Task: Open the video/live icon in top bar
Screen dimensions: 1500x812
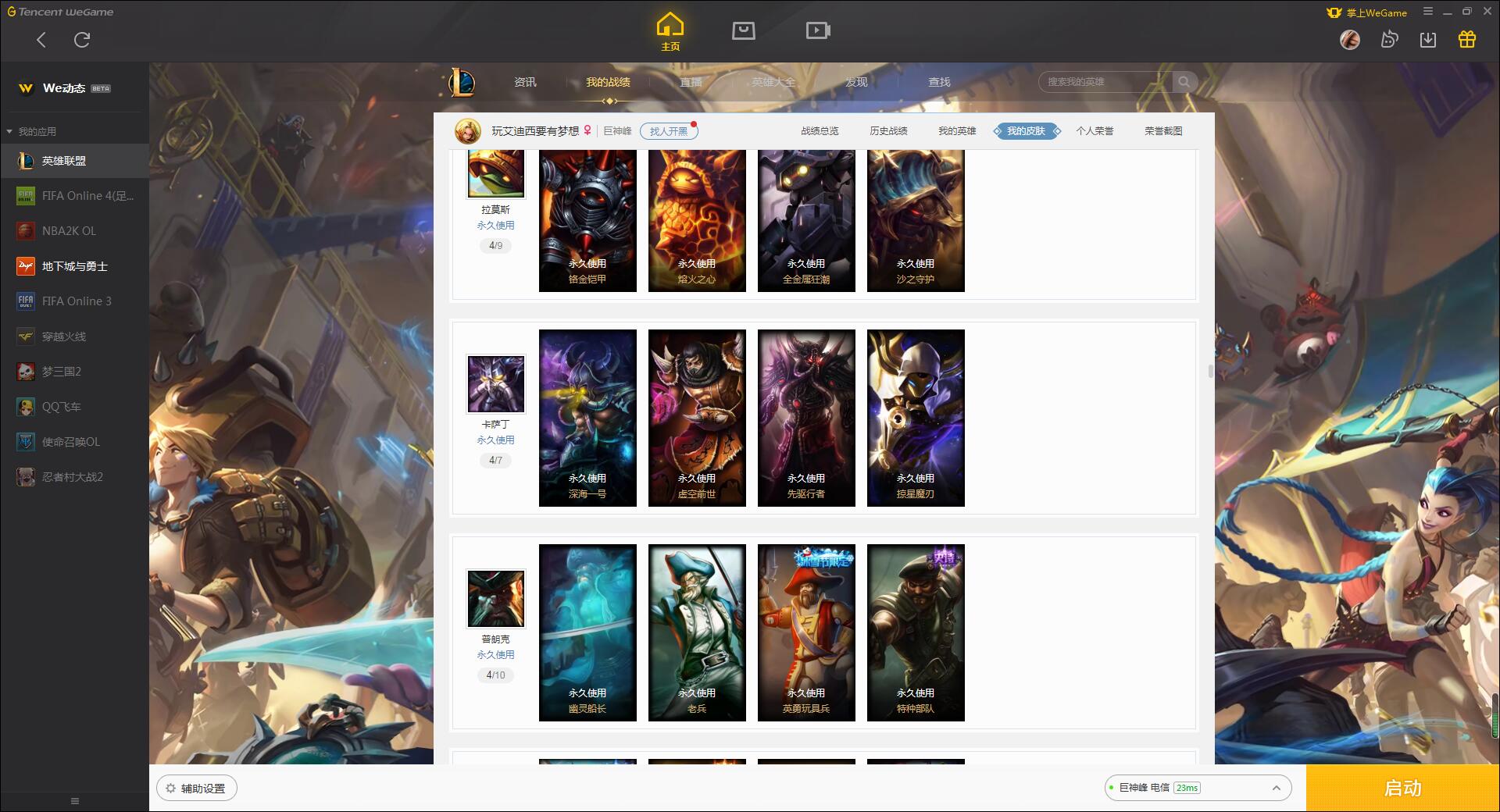Action: [818, 30]
